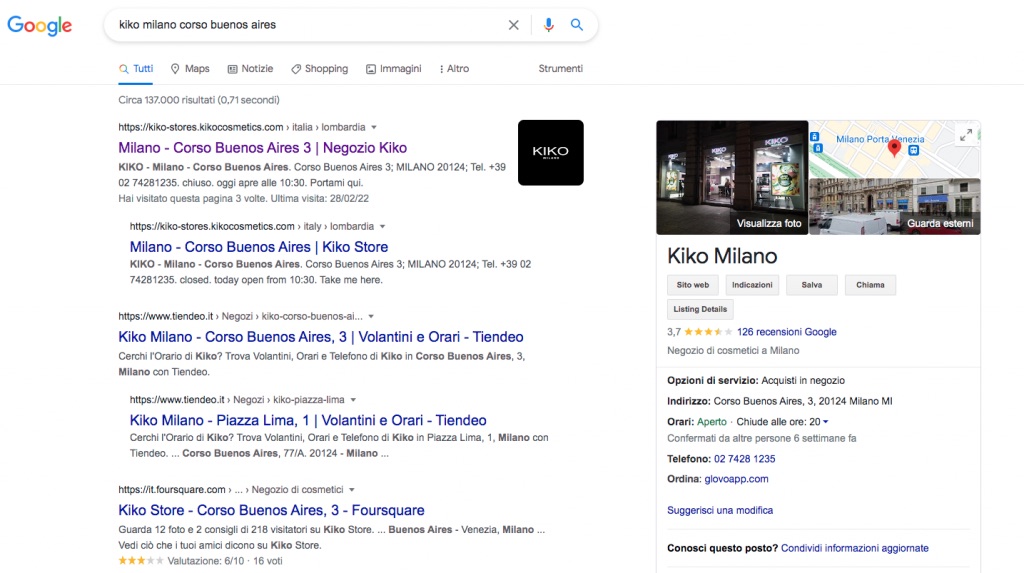Screen dimensions: 1024x573
Task: Click Condividi informazioni aggiornate
Action: pos(854,548)
